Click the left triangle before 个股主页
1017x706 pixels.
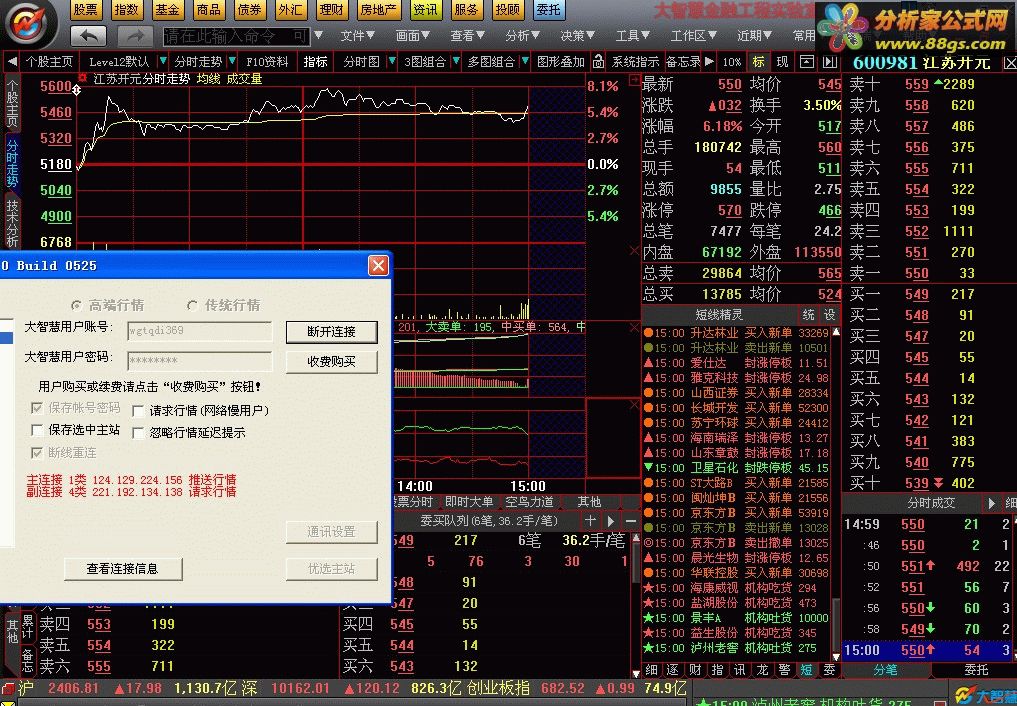click(x=12, y=62)
